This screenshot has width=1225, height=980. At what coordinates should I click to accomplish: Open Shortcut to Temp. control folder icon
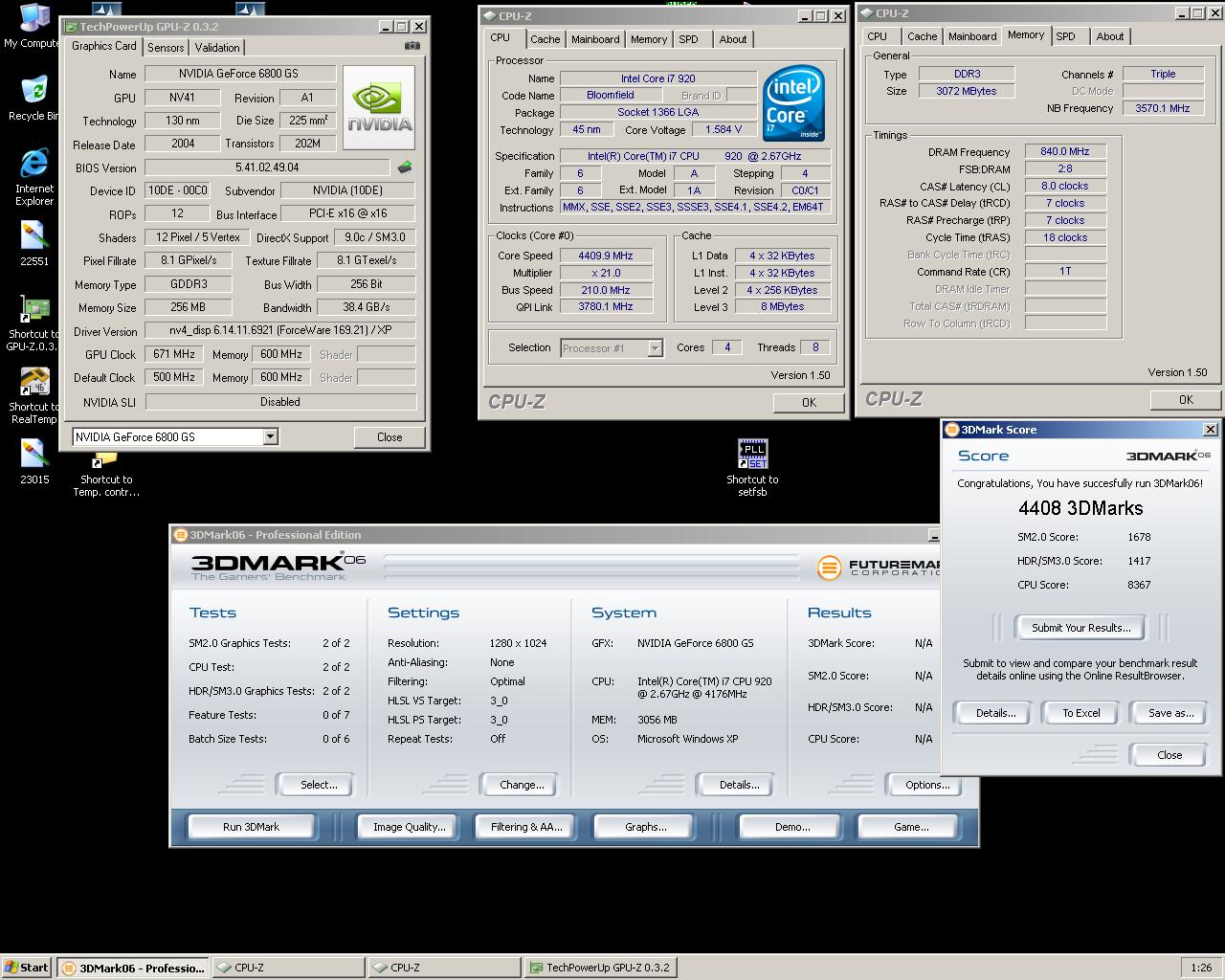click(106, 475)
